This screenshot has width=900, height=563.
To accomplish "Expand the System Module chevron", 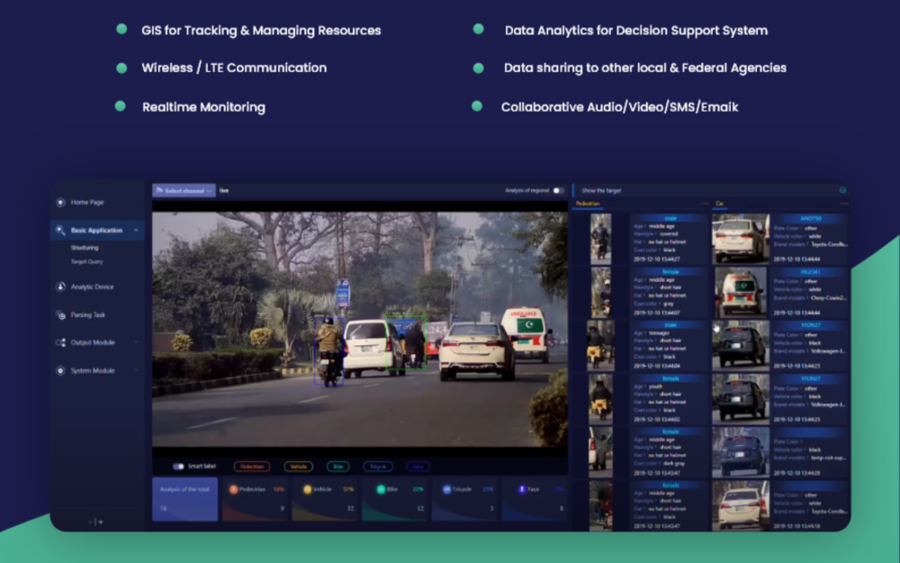I will (136, 371).
